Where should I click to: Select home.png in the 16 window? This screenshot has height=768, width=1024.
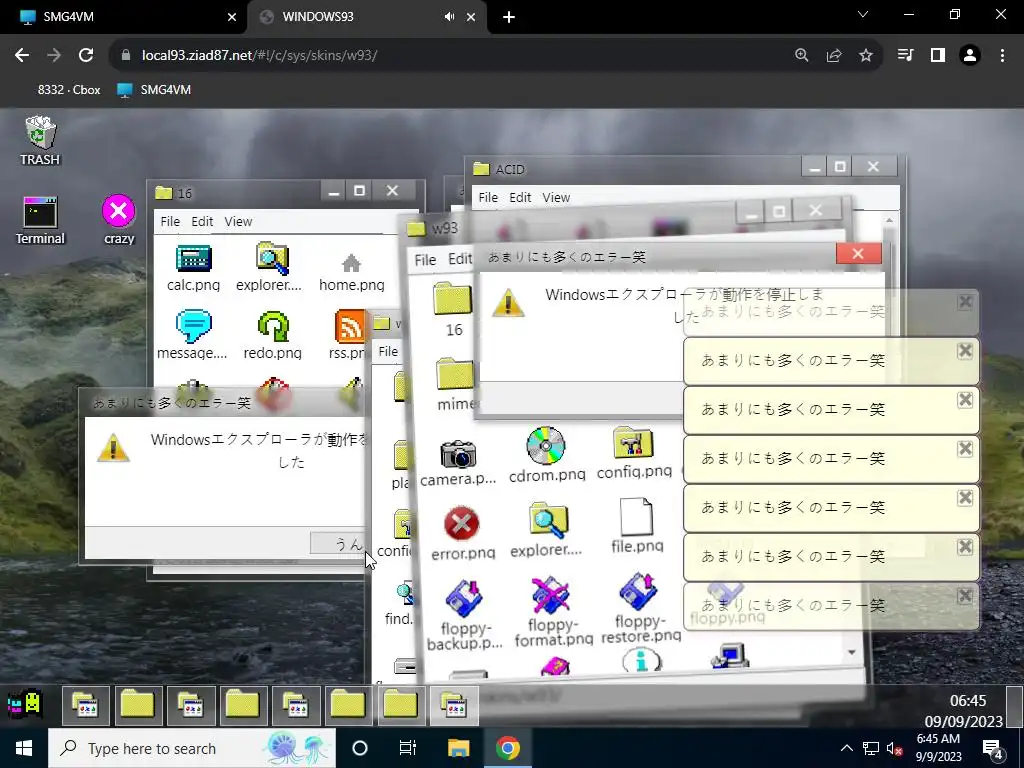351,273
